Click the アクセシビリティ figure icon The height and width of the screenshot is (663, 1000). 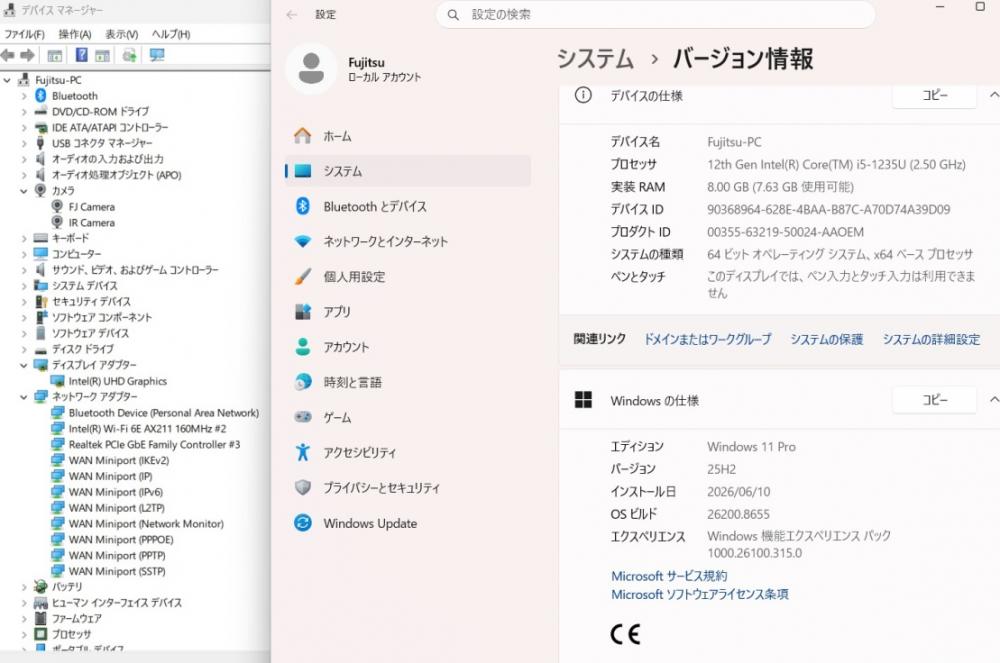coord(302,452)
